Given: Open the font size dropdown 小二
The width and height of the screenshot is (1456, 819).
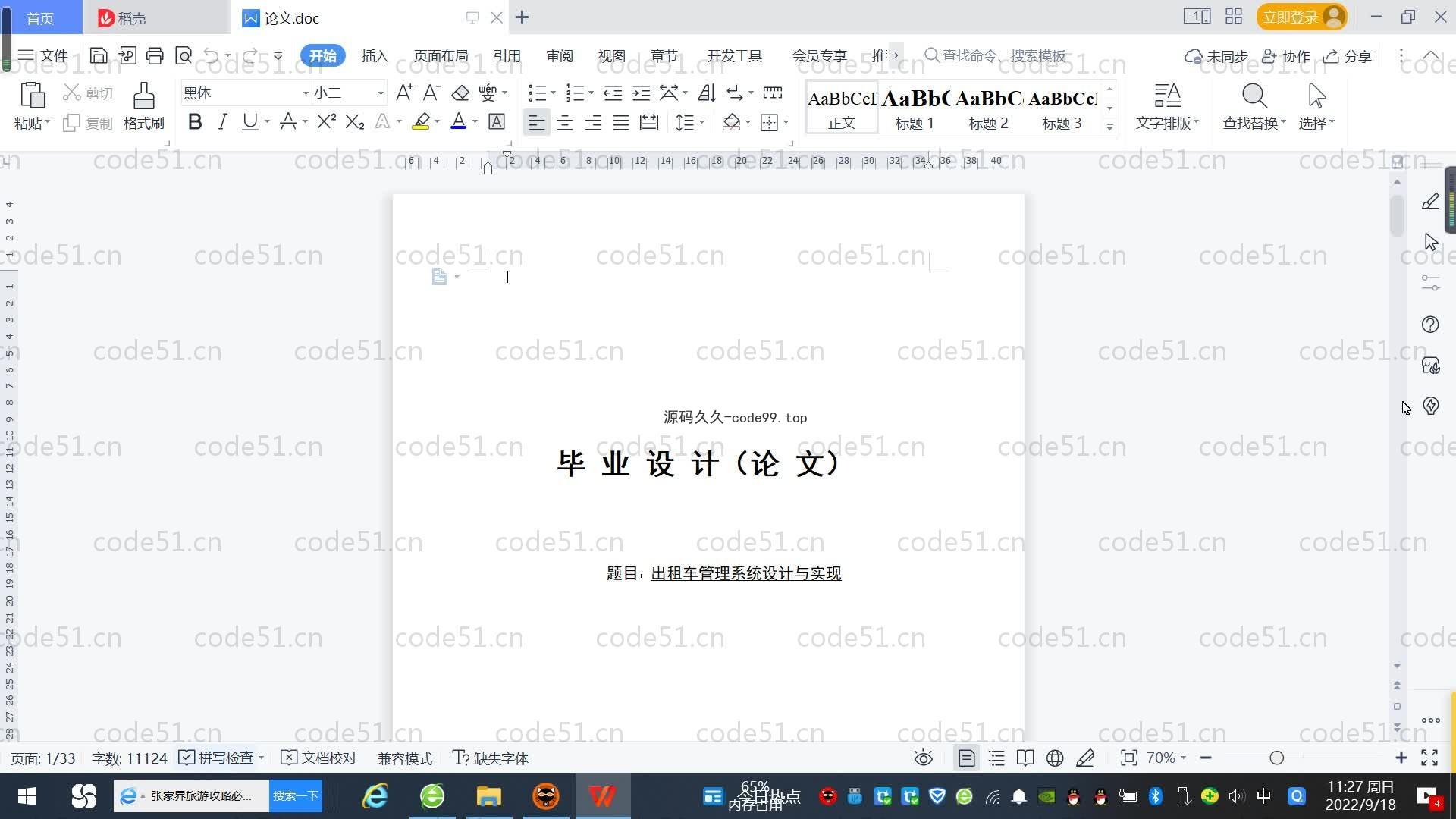Looking at the screenshot, I should [381, 93].
